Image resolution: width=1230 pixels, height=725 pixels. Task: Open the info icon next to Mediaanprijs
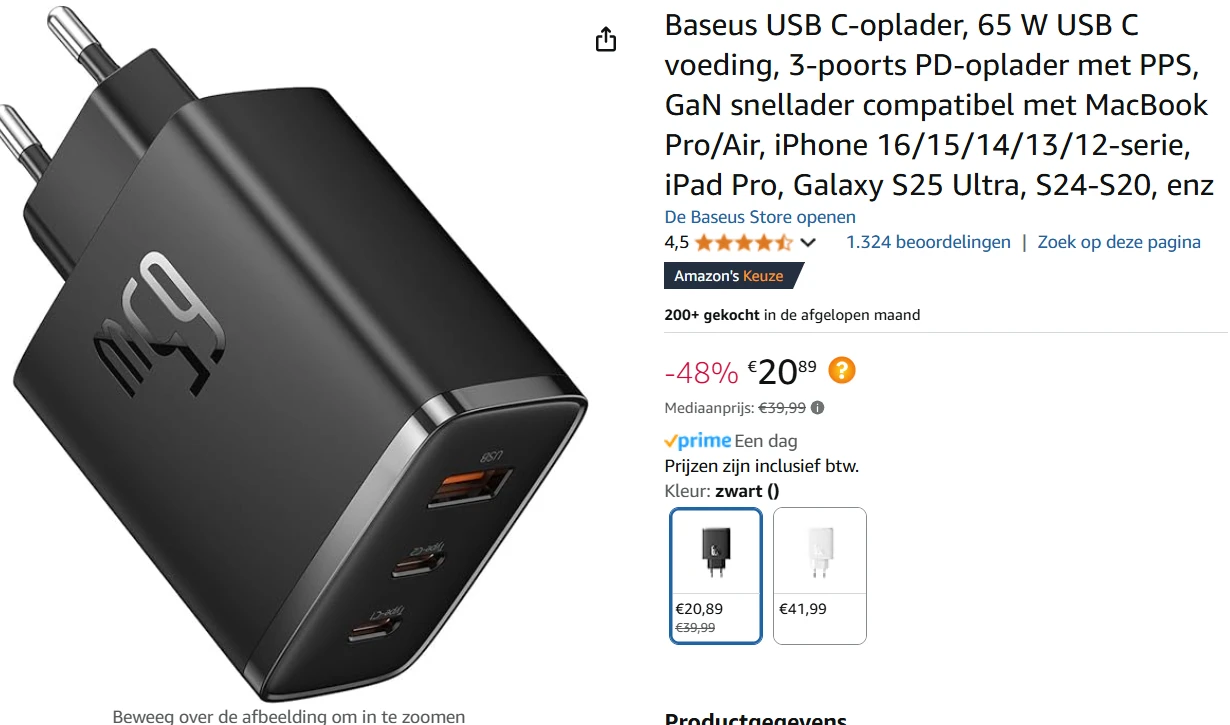coord(818,408)
